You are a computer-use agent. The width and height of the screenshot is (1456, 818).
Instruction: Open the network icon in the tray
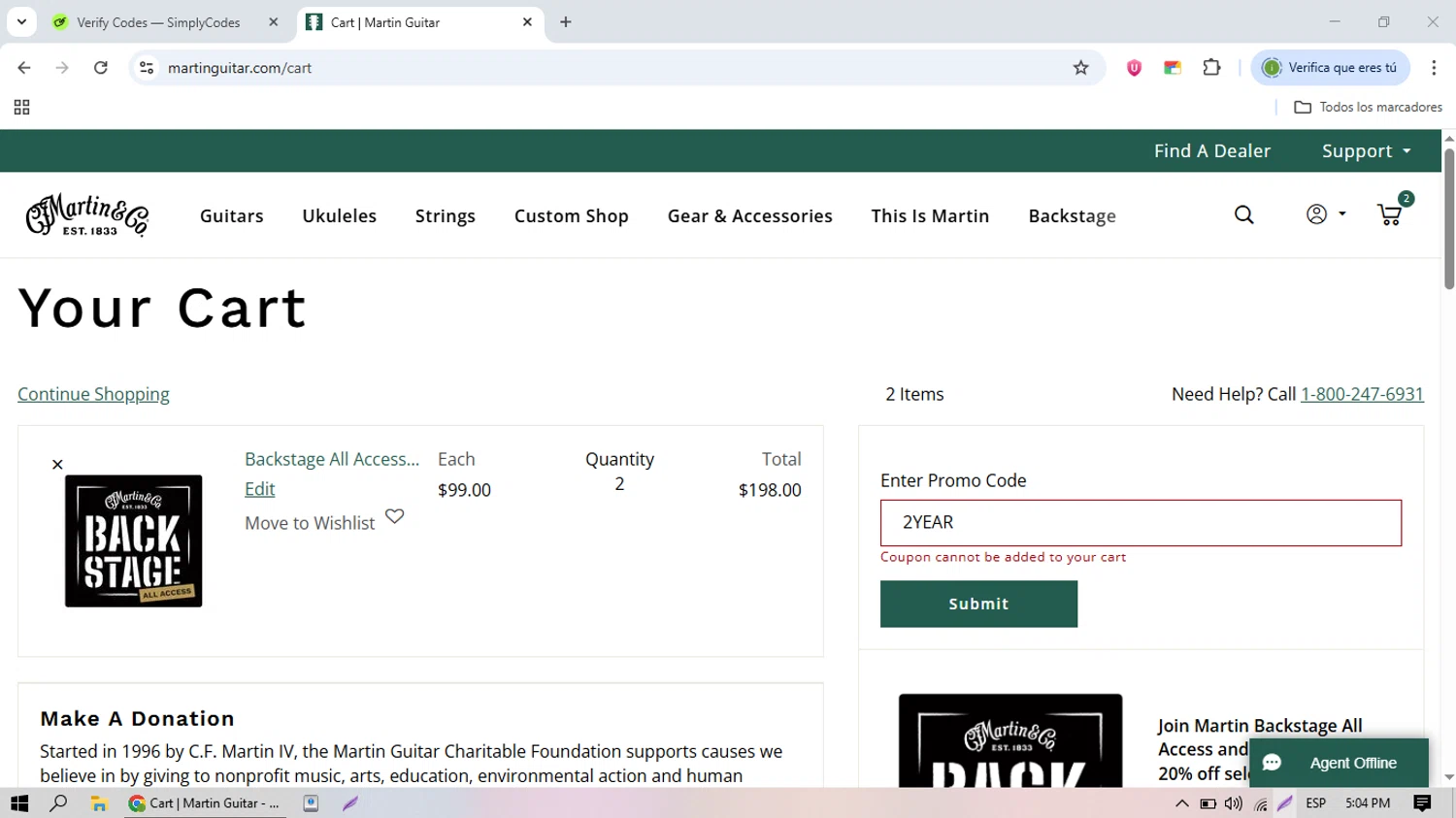tap(1260, 803)
